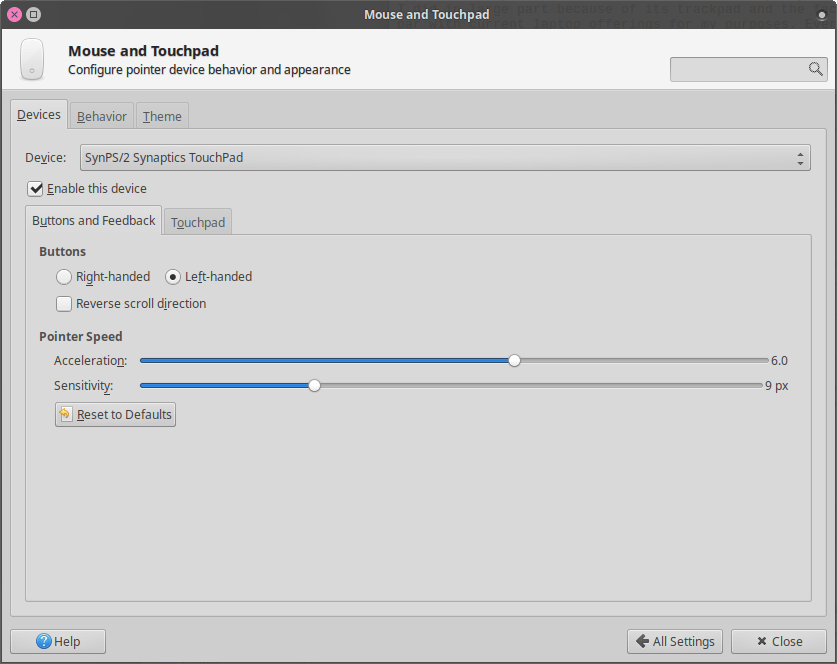This screenshot has width=837, height=664.
Task: Click the pink window close button
Action: pos(14,14)
